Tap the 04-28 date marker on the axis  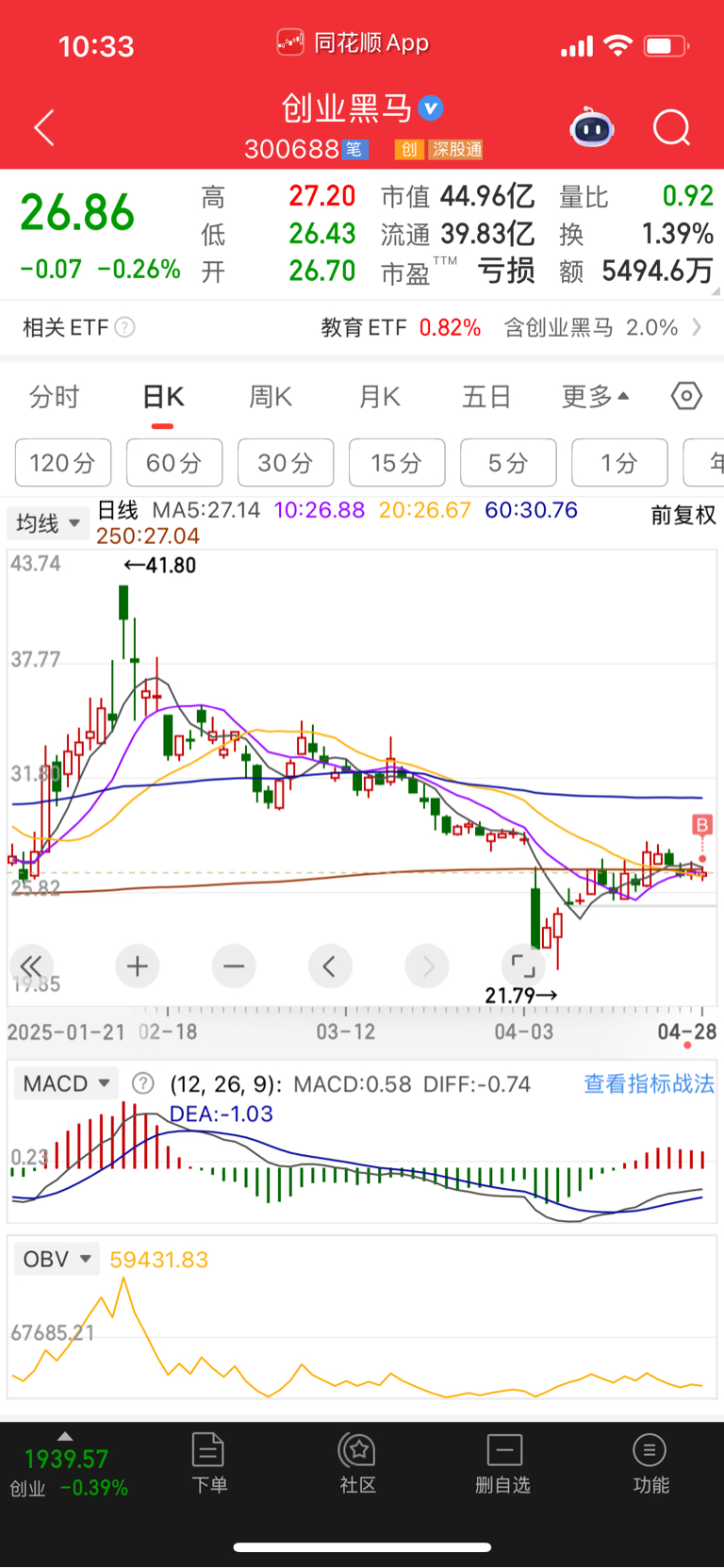coord(687,1032)
